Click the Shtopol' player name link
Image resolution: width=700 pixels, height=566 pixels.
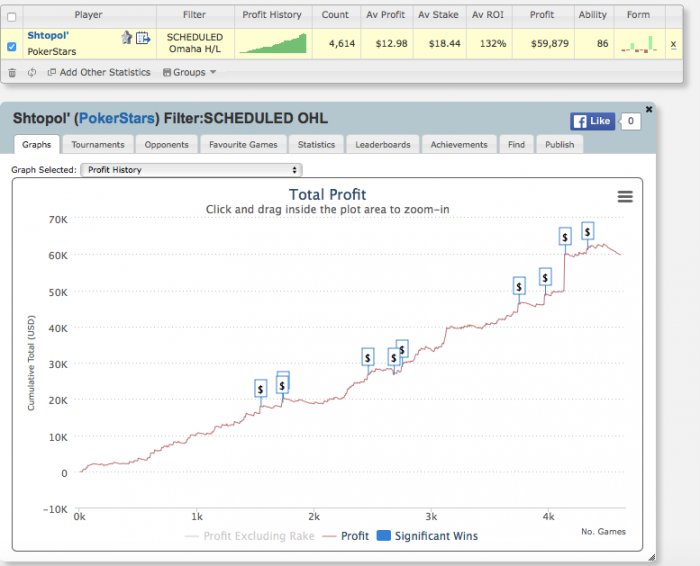pos(48,36)
